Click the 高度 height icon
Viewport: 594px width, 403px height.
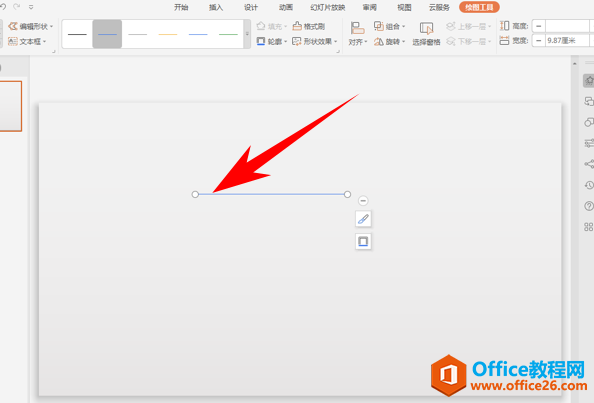[505, 26]
